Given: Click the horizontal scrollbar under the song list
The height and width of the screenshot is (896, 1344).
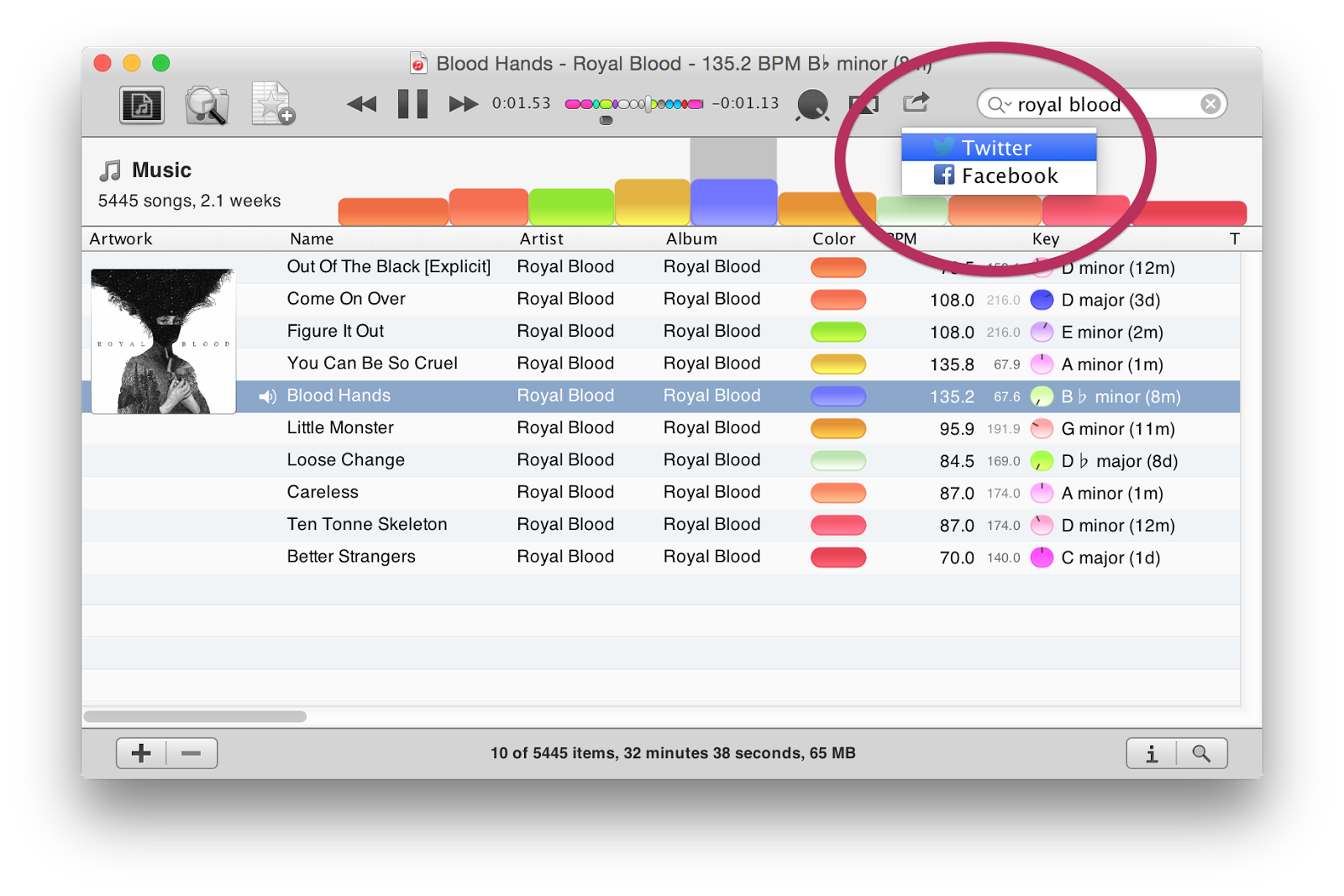Looking at the screenshot, I should (195, 716).
